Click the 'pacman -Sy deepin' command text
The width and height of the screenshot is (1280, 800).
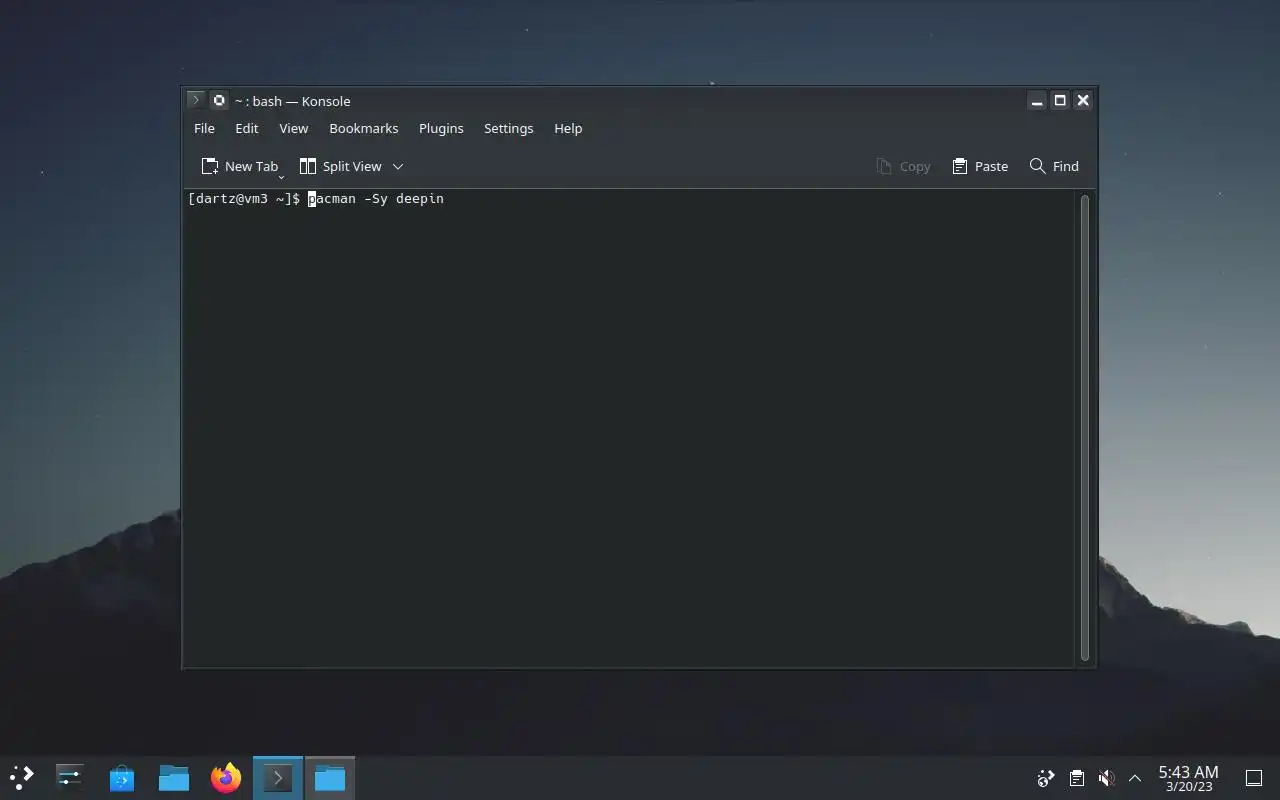376,199
